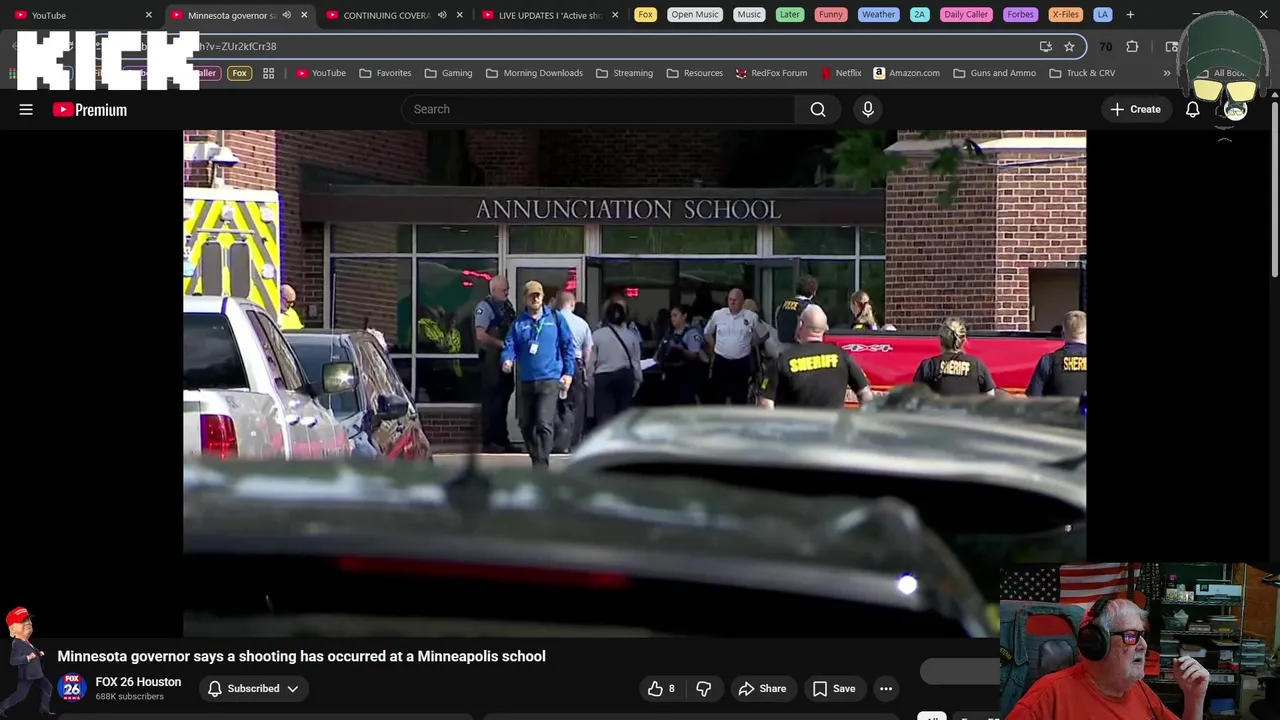Click the search magnifier button
This screenshot has height=720, width=1280.
click(x=818, y=109)
